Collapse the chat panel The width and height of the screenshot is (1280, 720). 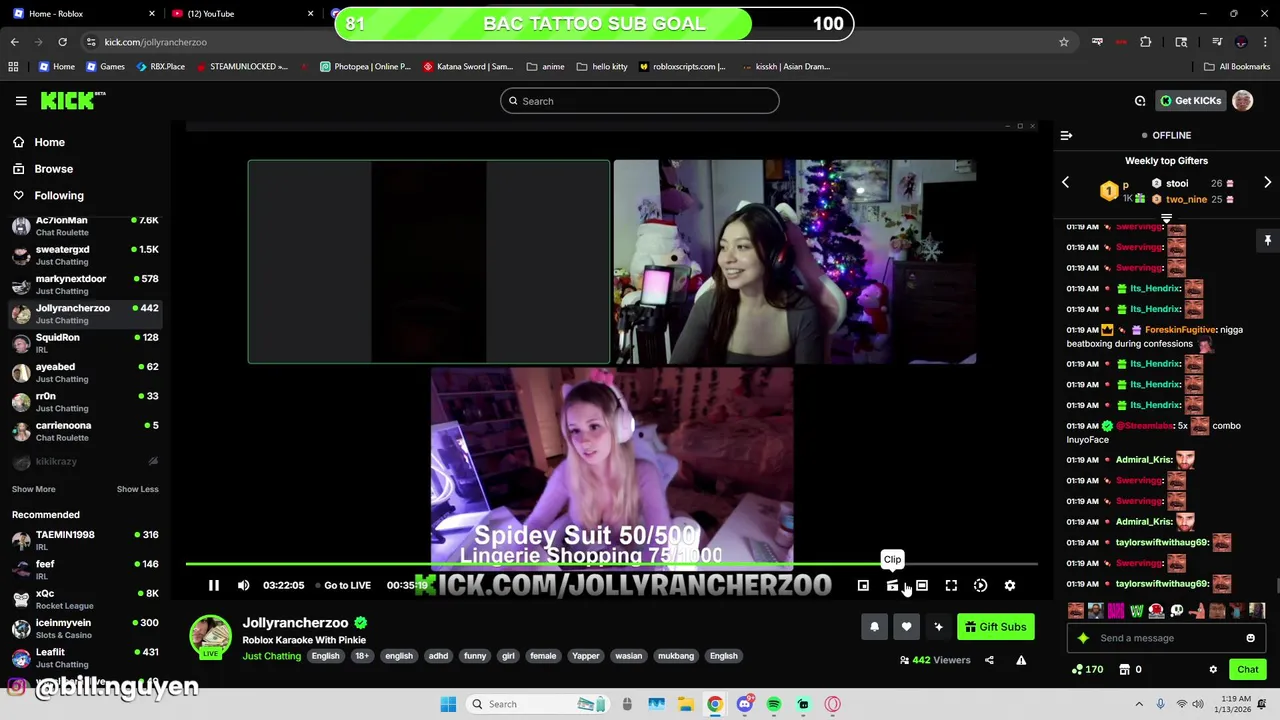tap(1066, 135)
